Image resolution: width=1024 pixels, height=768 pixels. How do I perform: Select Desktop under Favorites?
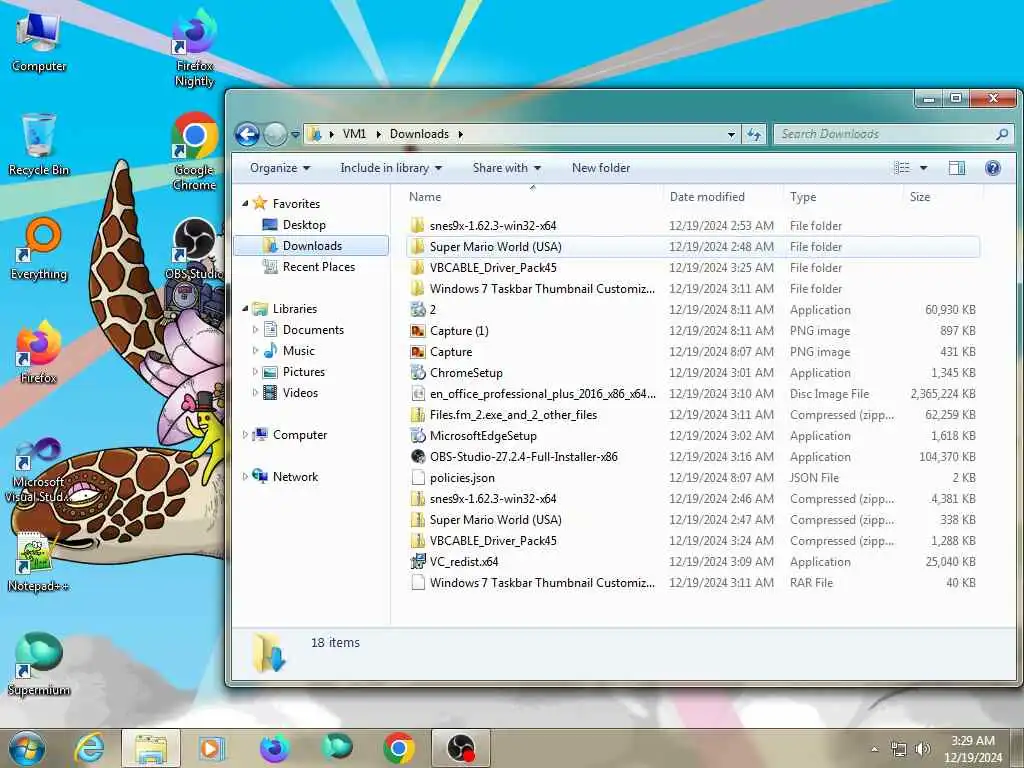(304, 225)
